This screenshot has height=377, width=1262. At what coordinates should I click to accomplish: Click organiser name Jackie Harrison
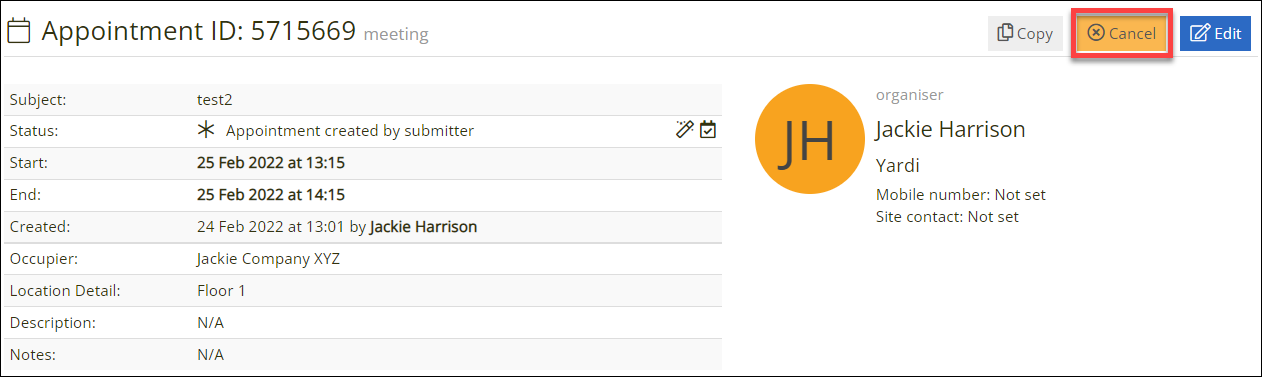point(950,129)
